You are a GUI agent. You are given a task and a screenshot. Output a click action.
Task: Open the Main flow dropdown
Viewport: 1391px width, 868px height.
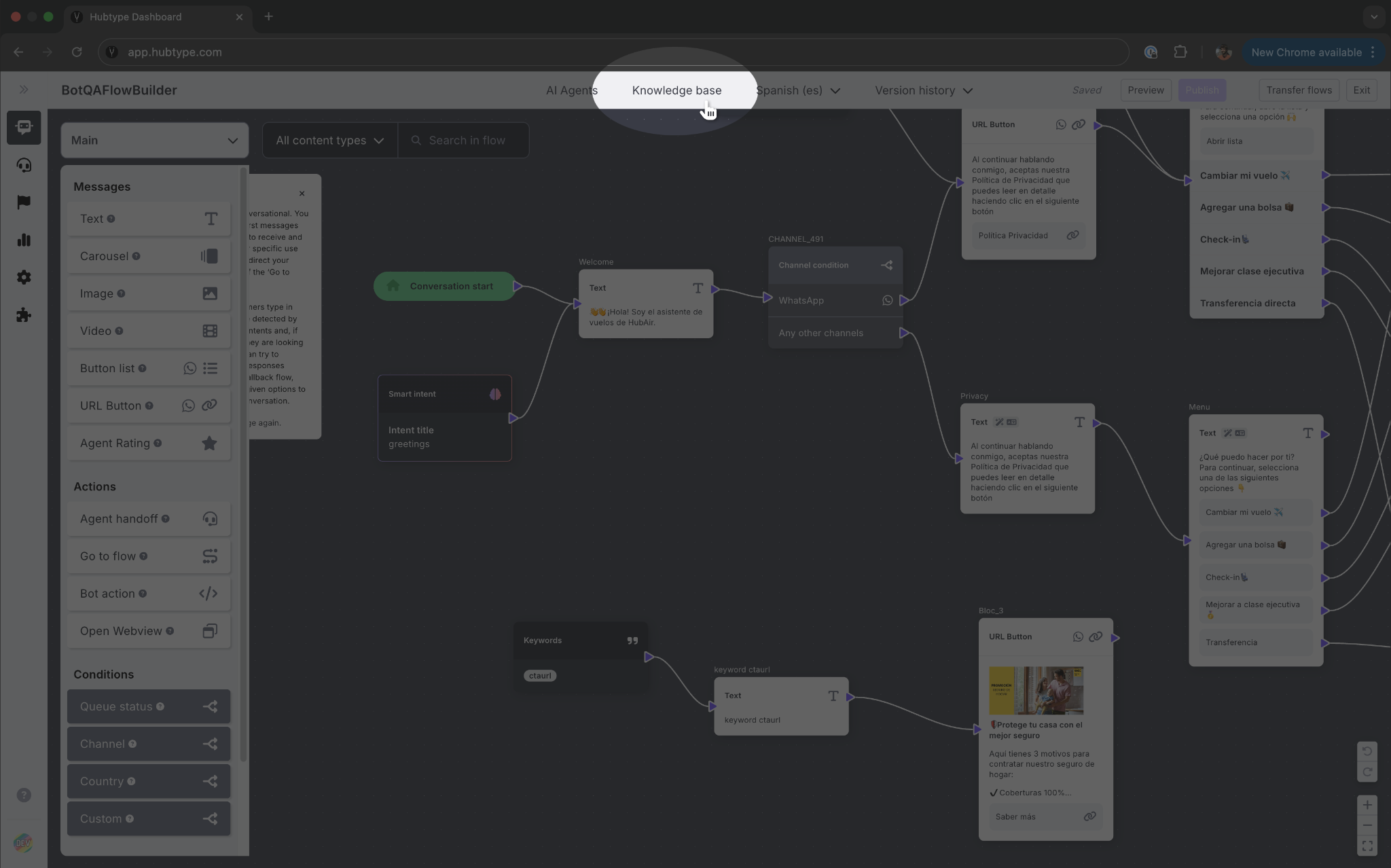(x=154, y=141)
